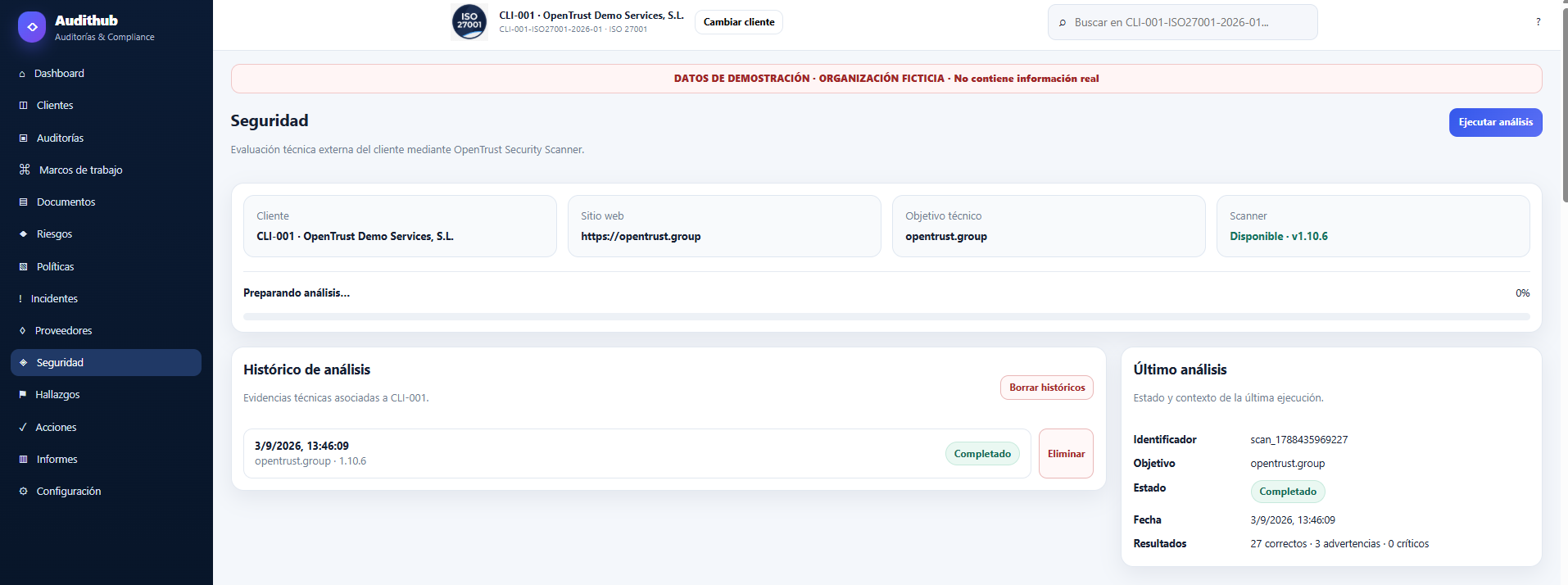This screenshot has height=585, width=1568.
Task: Go to Informes in the sidebar
Action: (106, 460)
